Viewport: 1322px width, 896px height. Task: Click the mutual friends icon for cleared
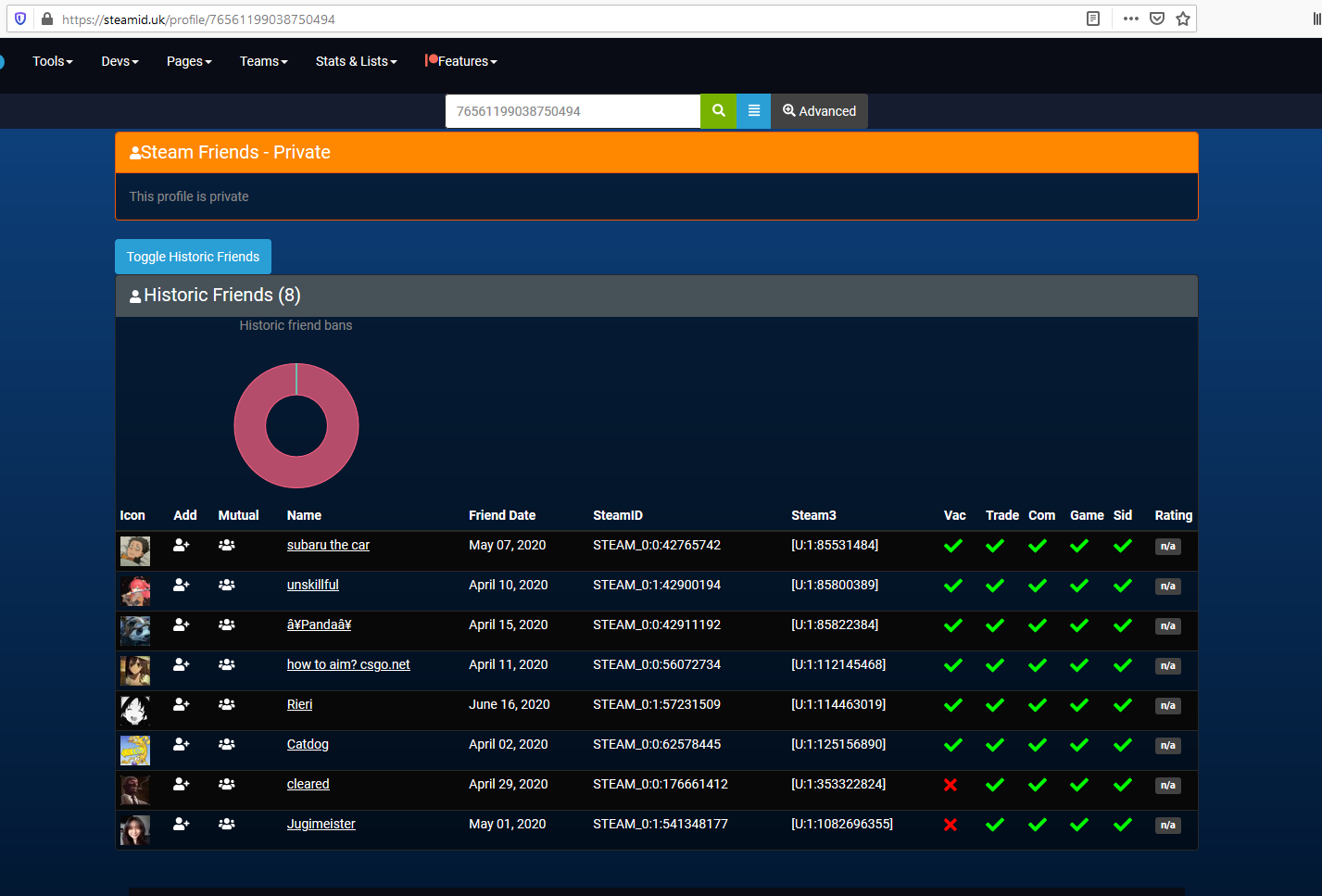[x=226, y=784]
